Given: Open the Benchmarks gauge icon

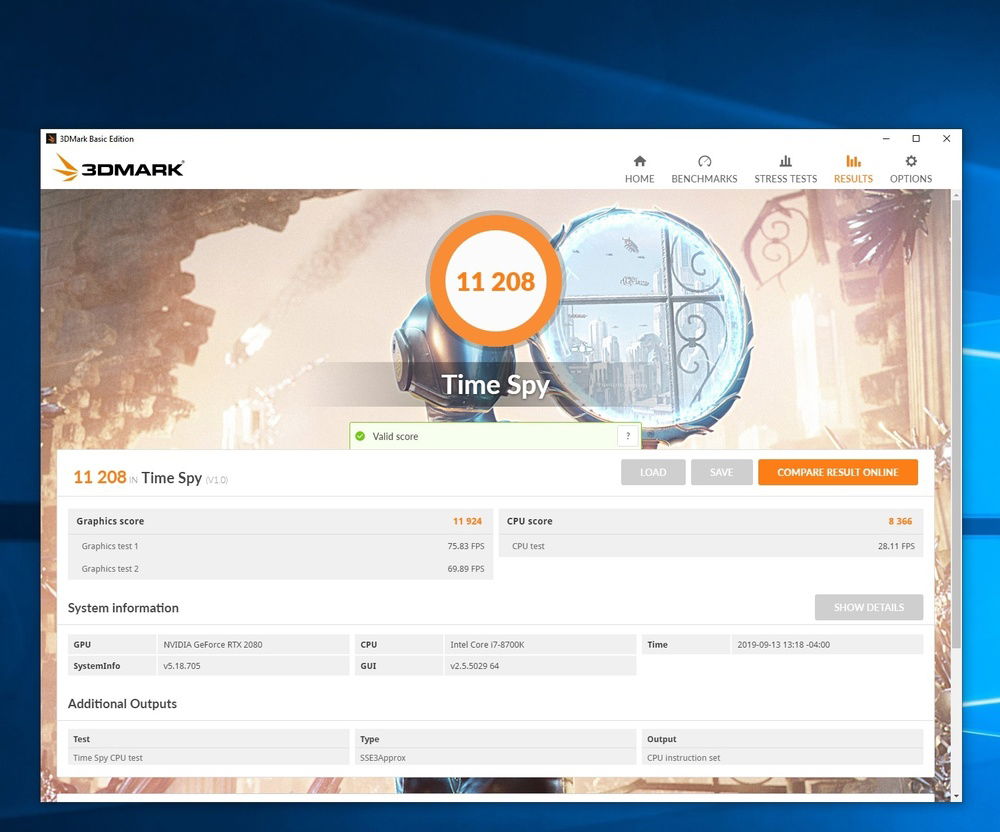Looking at the screenshot, I should [704, 162].
